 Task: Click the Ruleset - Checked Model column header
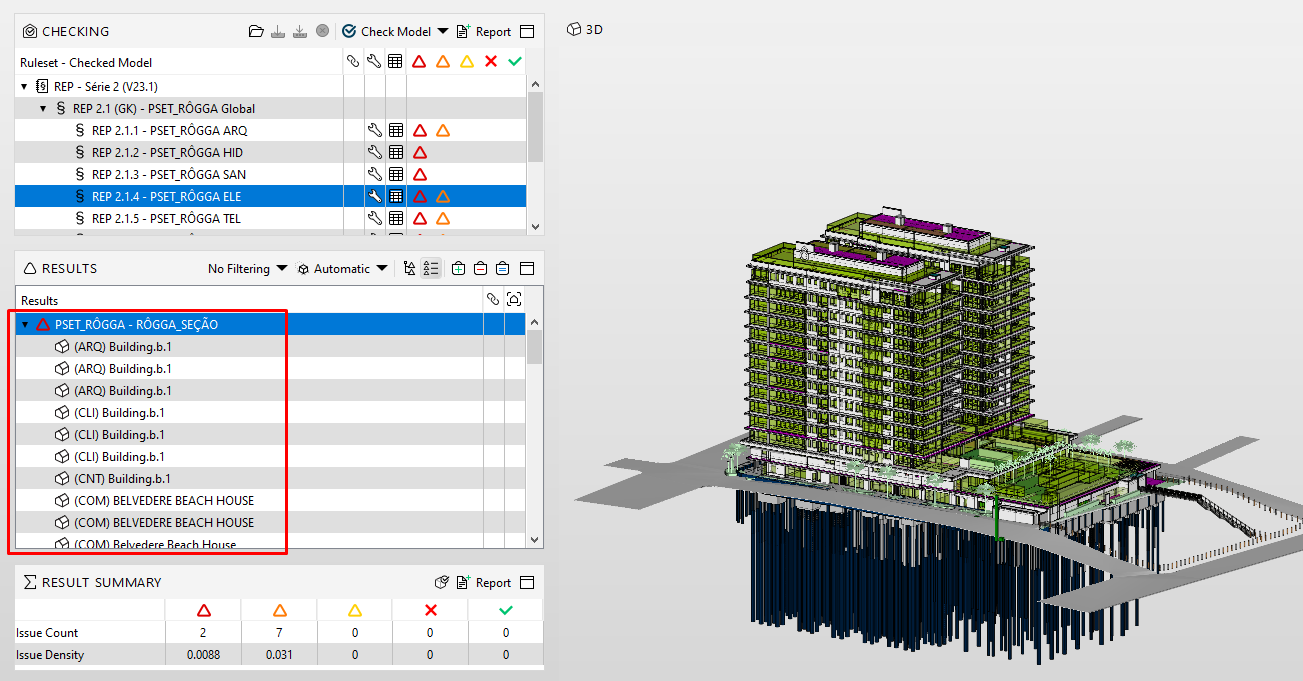86,62
